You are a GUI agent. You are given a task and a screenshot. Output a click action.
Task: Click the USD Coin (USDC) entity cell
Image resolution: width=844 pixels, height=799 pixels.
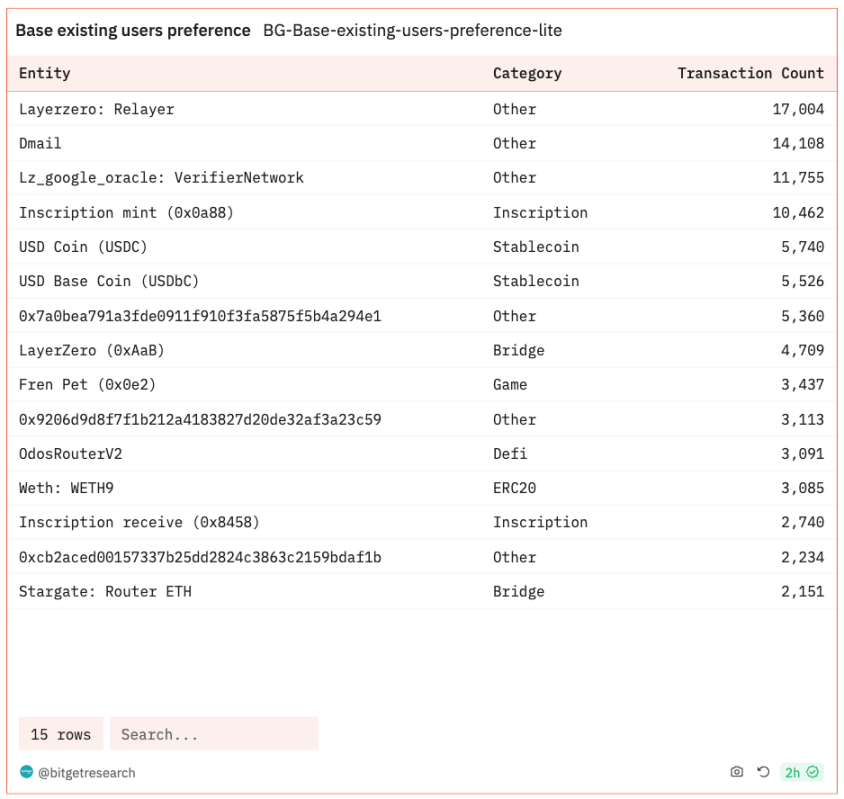81,247
